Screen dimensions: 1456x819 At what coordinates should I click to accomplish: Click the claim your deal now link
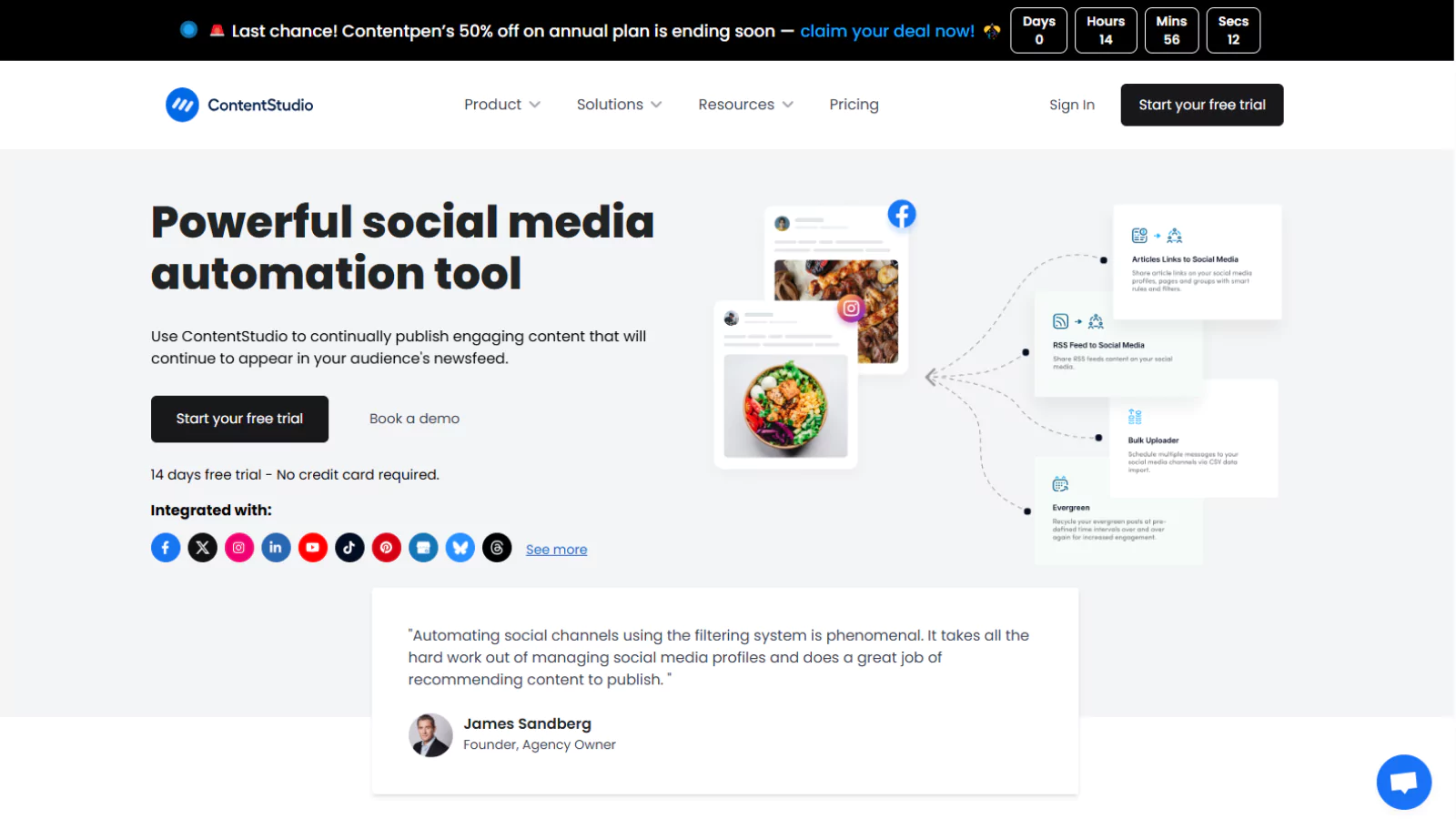pyautogui.click(x=887, y=31)
